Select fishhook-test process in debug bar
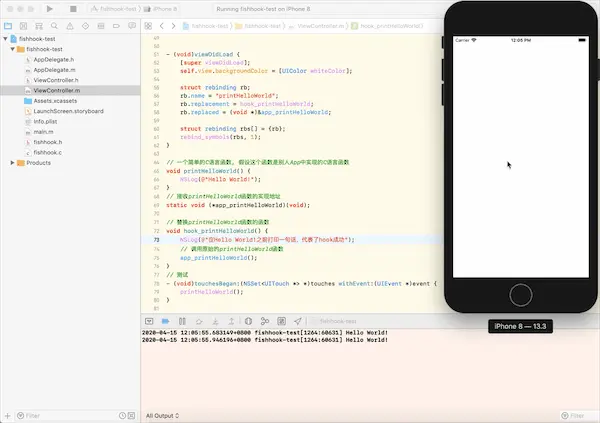 [334, 321]
